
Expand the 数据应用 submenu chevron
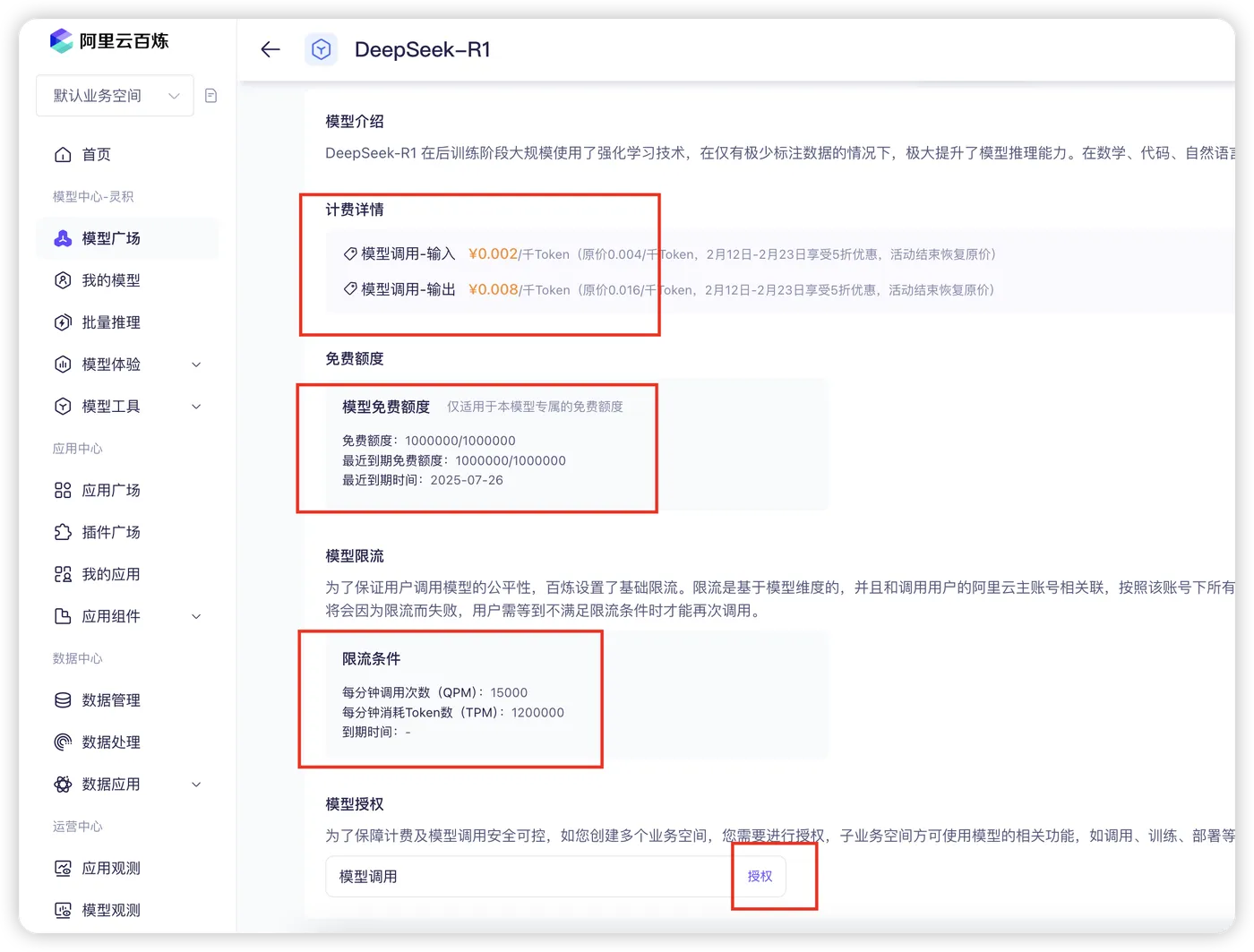coord(196,785)
